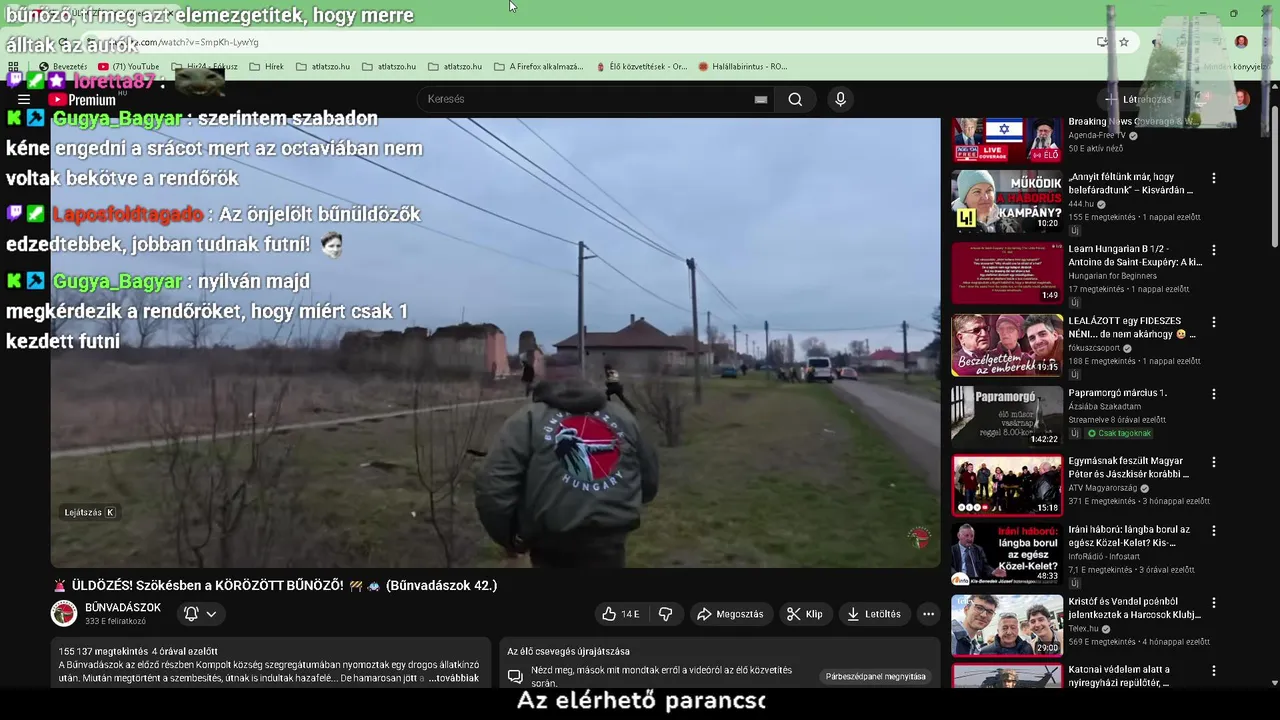Open on-screen keyboard icon in search box
This screenshot has height=720, width=1280.
761,99
